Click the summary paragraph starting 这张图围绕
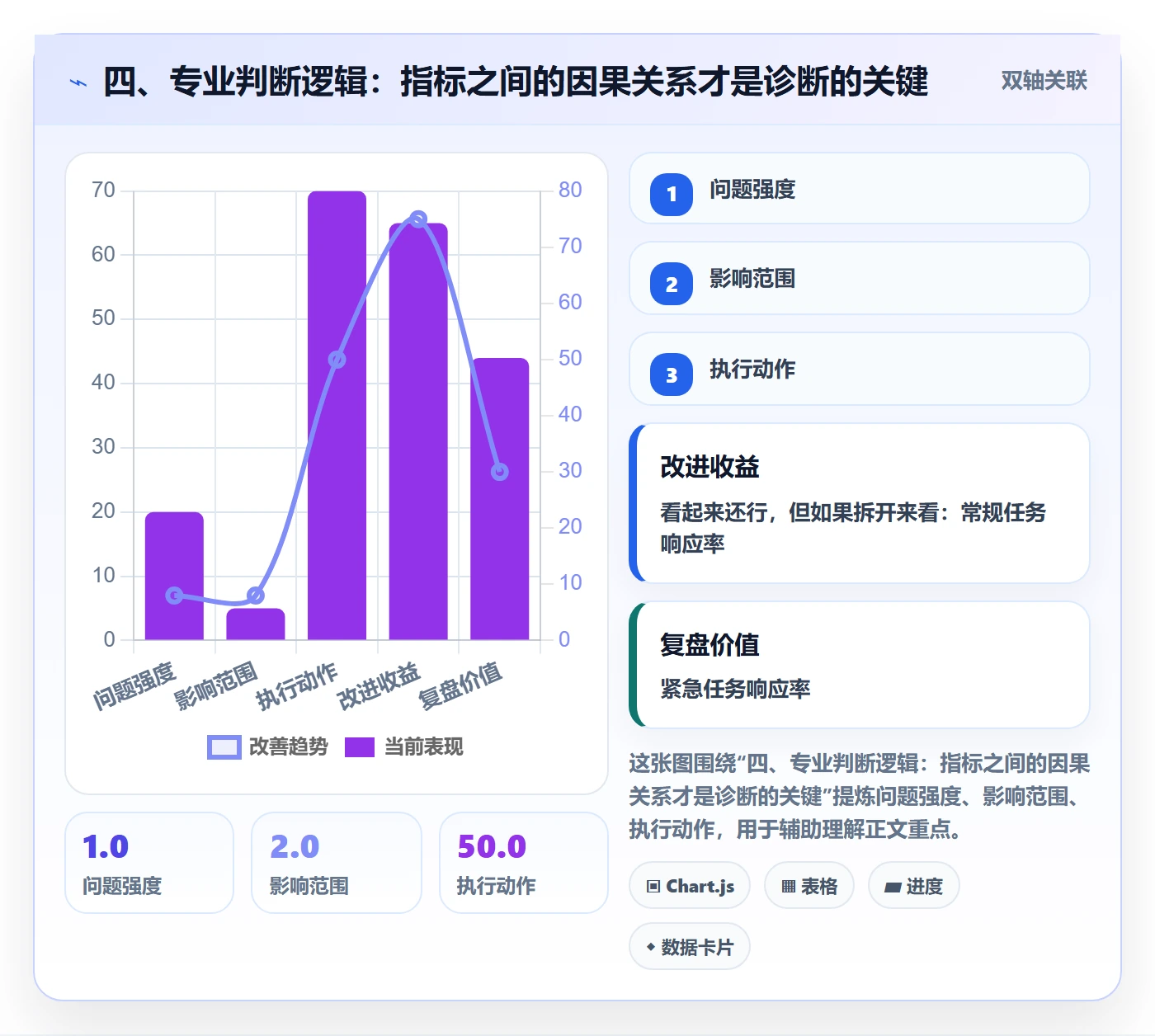Screen dimensions: 1155x1036 (859, 796)
